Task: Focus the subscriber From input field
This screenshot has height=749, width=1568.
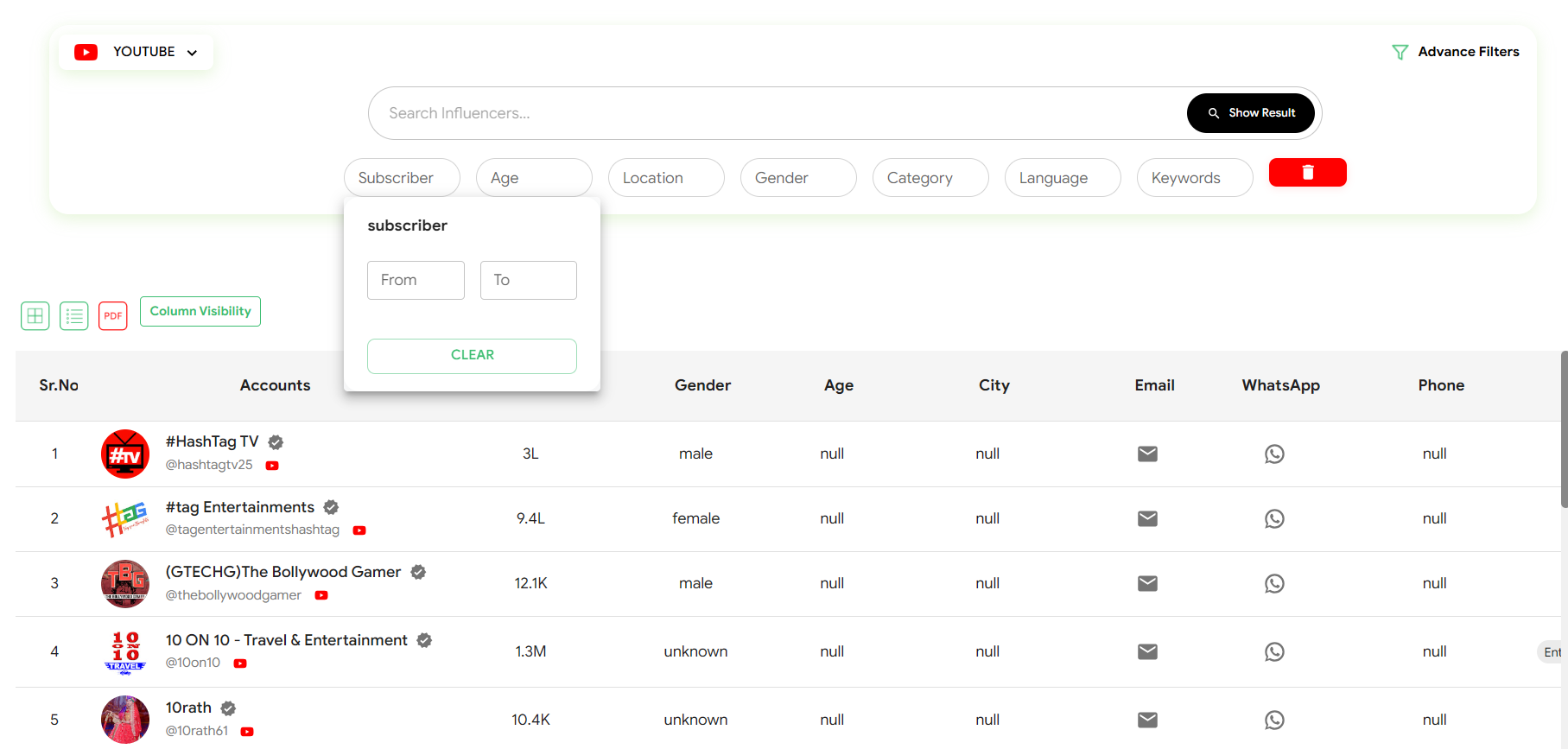Action: tap(416, 281)
